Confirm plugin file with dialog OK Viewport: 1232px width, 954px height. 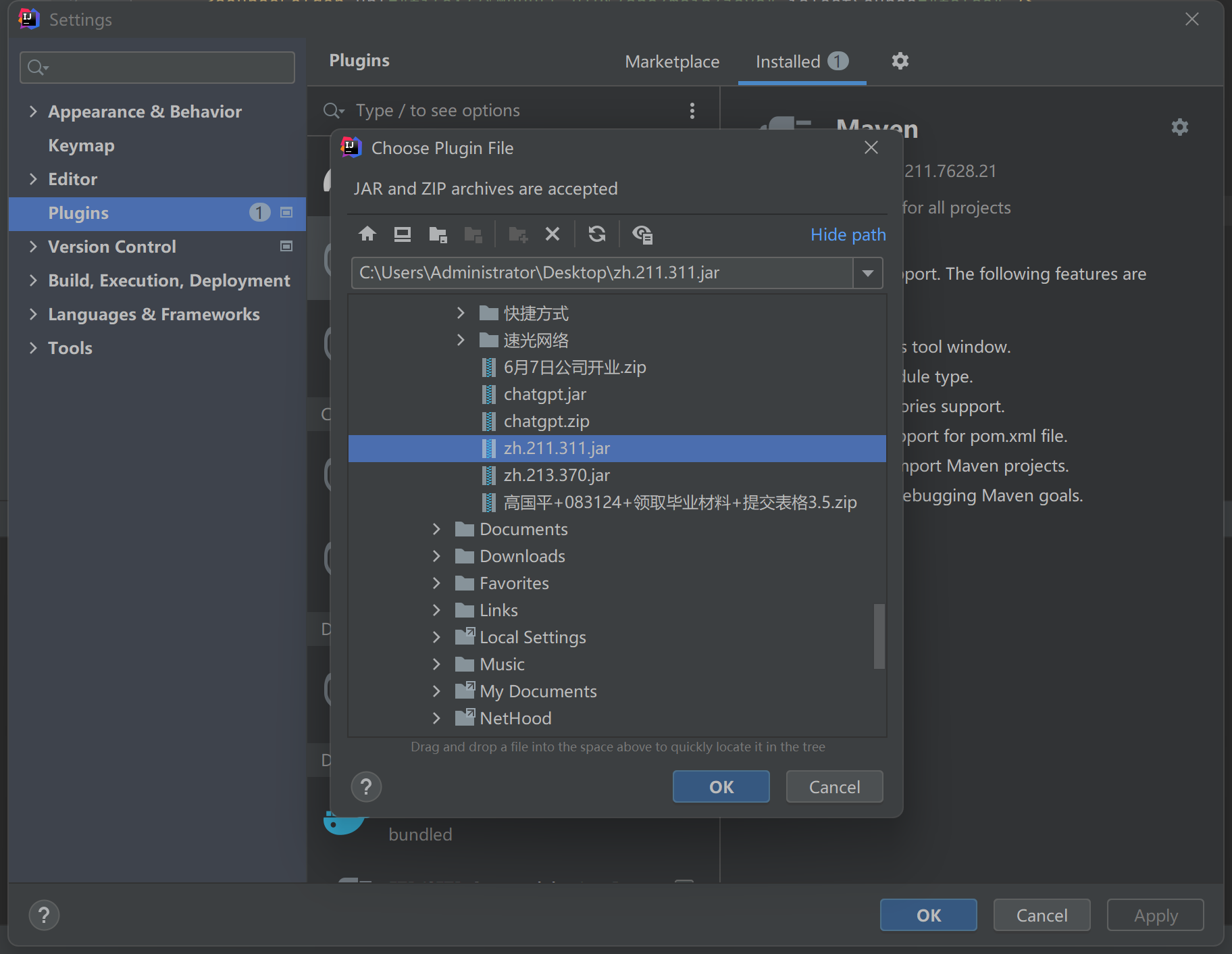[x=721, y=786]
